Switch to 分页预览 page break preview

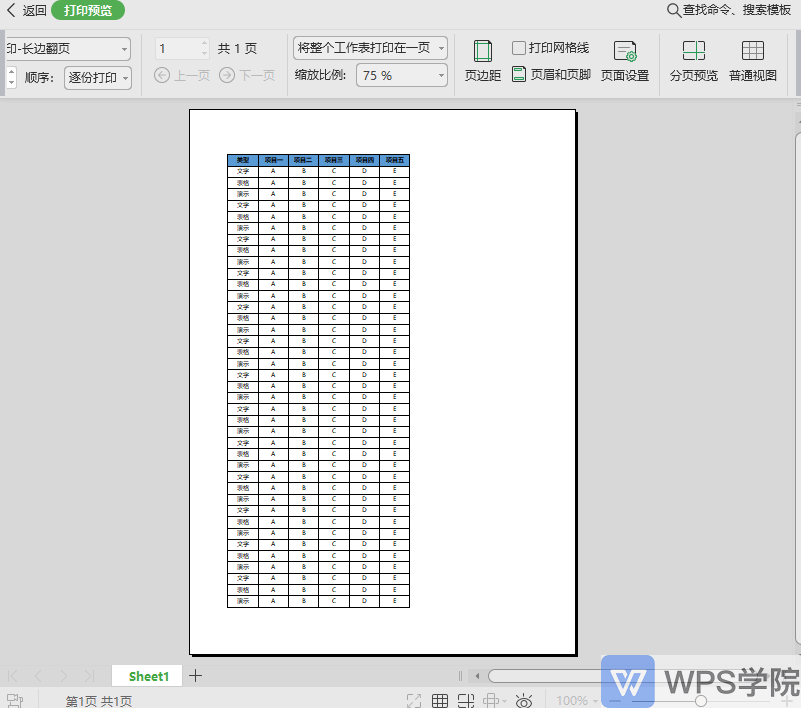(x=694, y=61)
